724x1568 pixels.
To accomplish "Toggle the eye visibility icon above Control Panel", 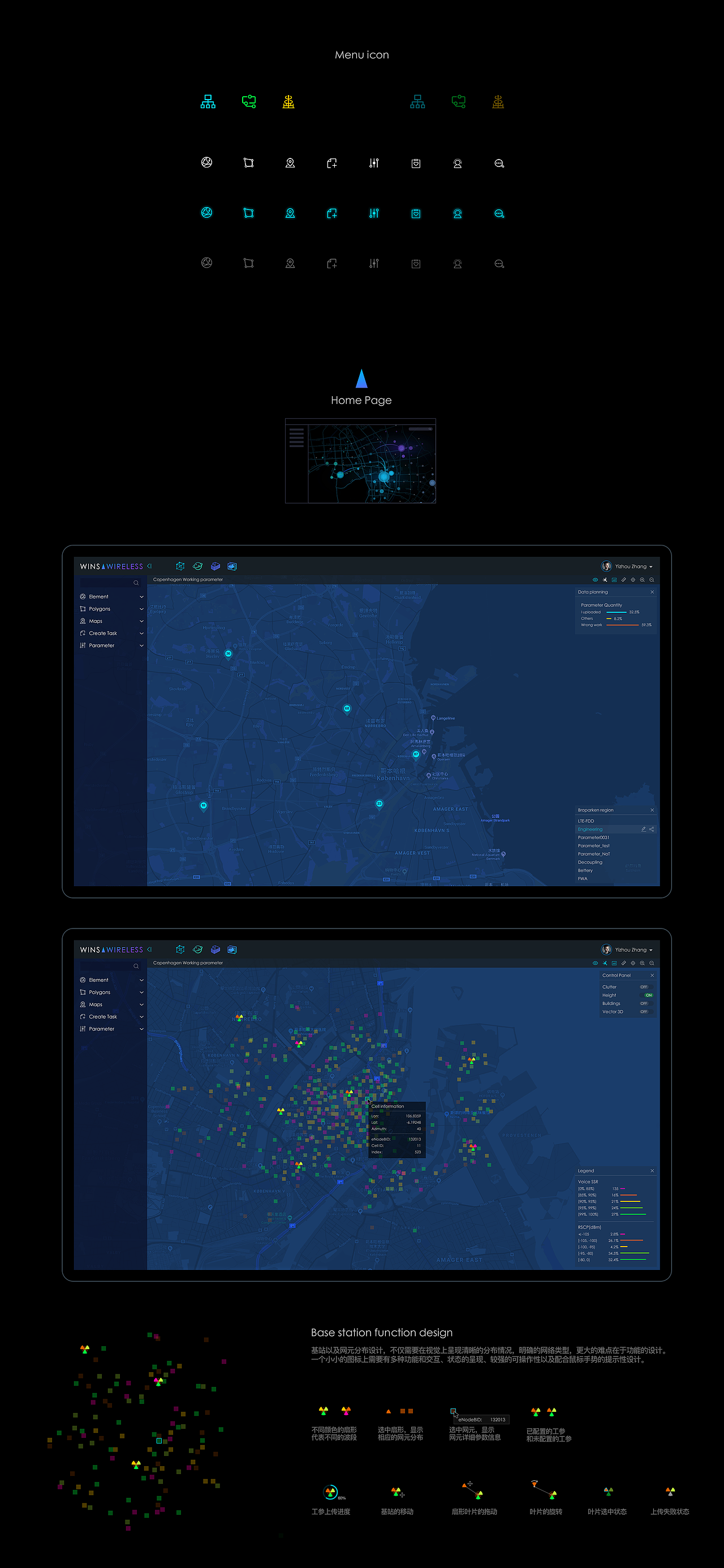I will [x=595, y=963].
